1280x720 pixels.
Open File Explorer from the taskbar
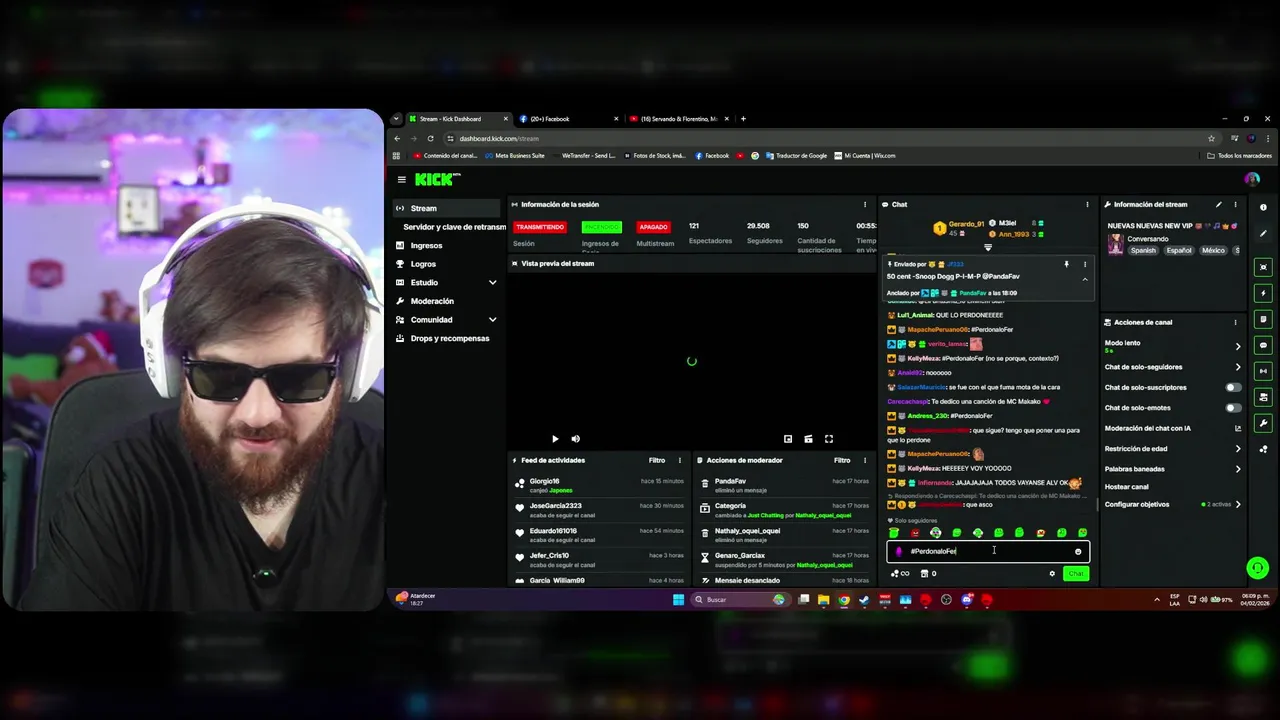point(823,600)
